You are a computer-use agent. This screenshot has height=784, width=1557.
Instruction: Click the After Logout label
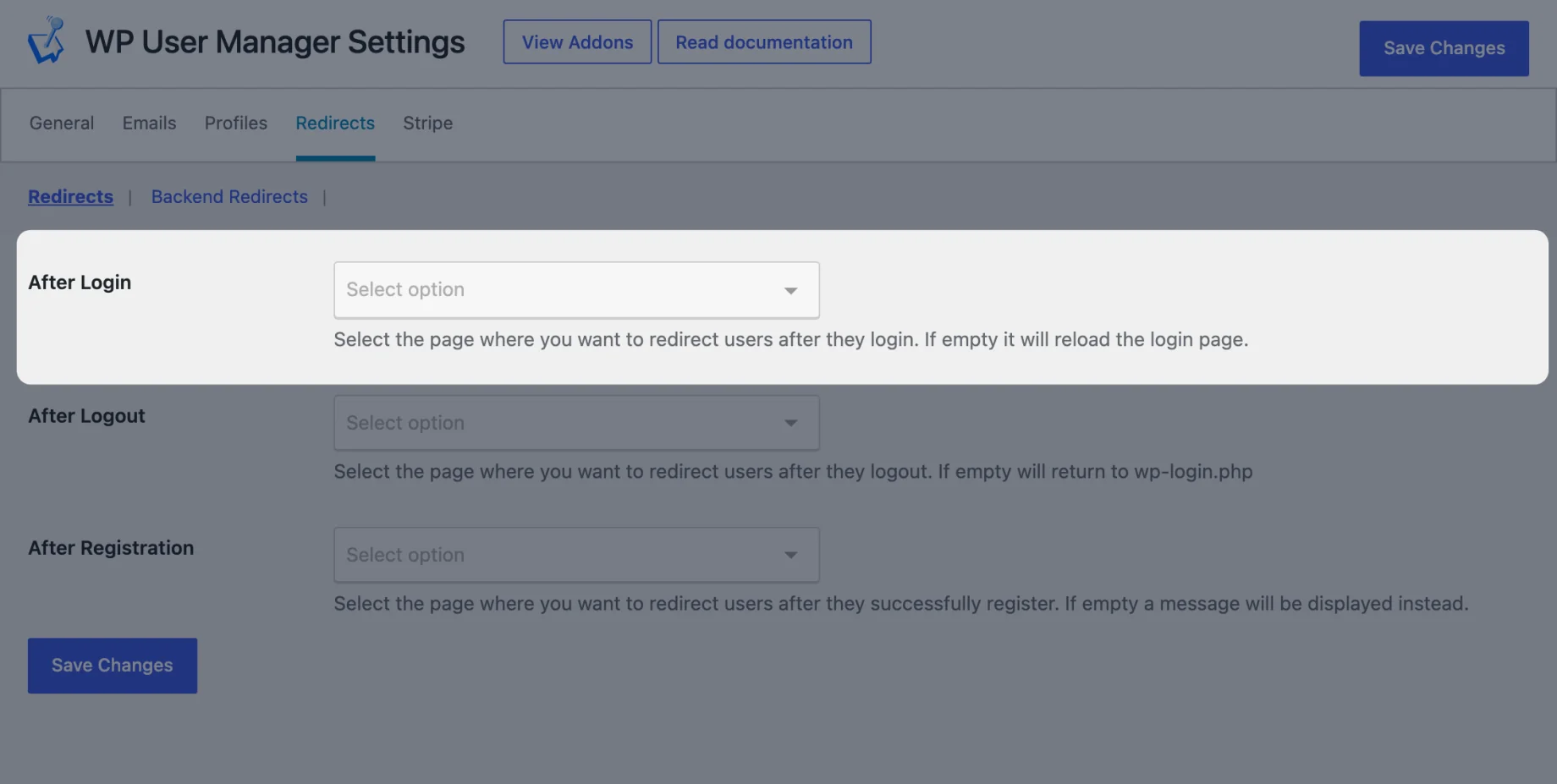(x=86, y=415)
